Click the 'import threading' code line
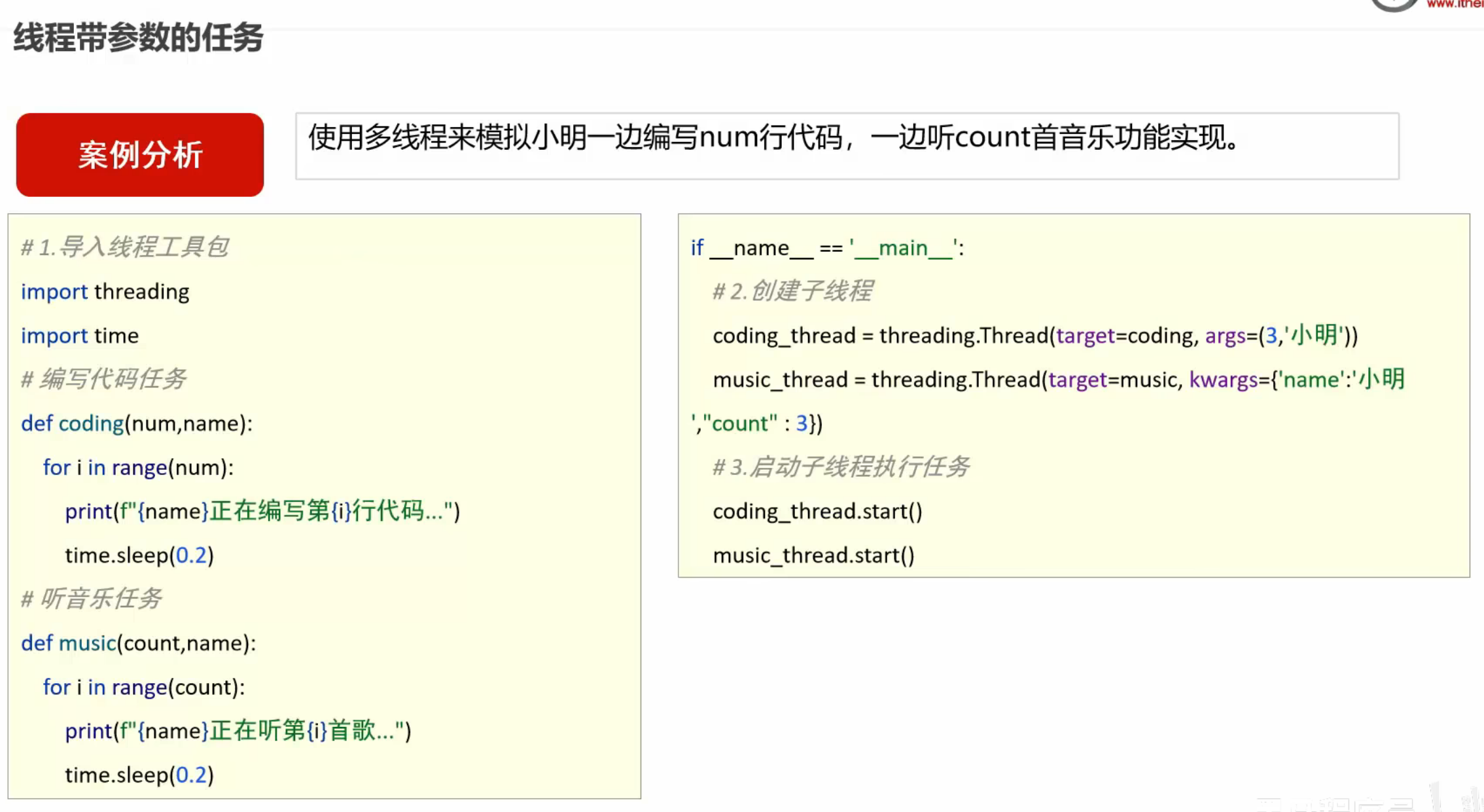The image size is (1484, 812). coord(105,292)
